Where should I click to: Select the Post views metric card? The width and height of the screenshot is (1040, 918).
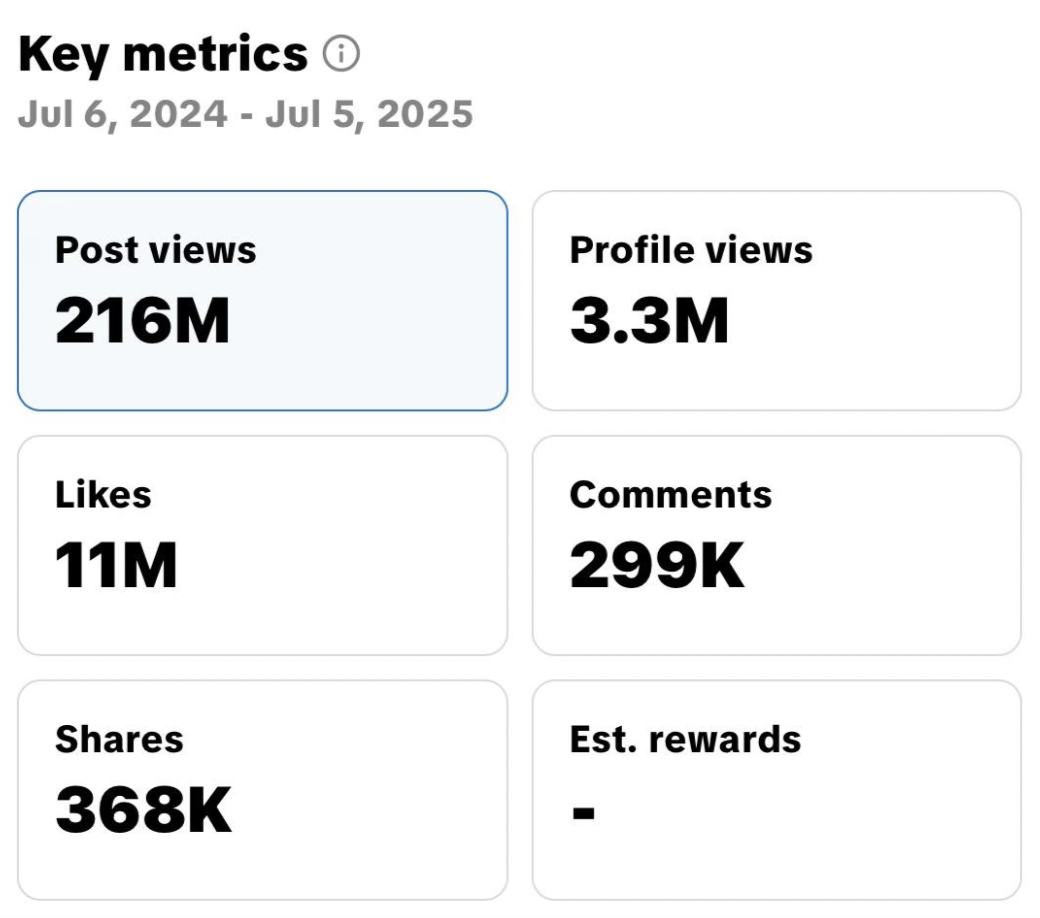tap(263, 300)
